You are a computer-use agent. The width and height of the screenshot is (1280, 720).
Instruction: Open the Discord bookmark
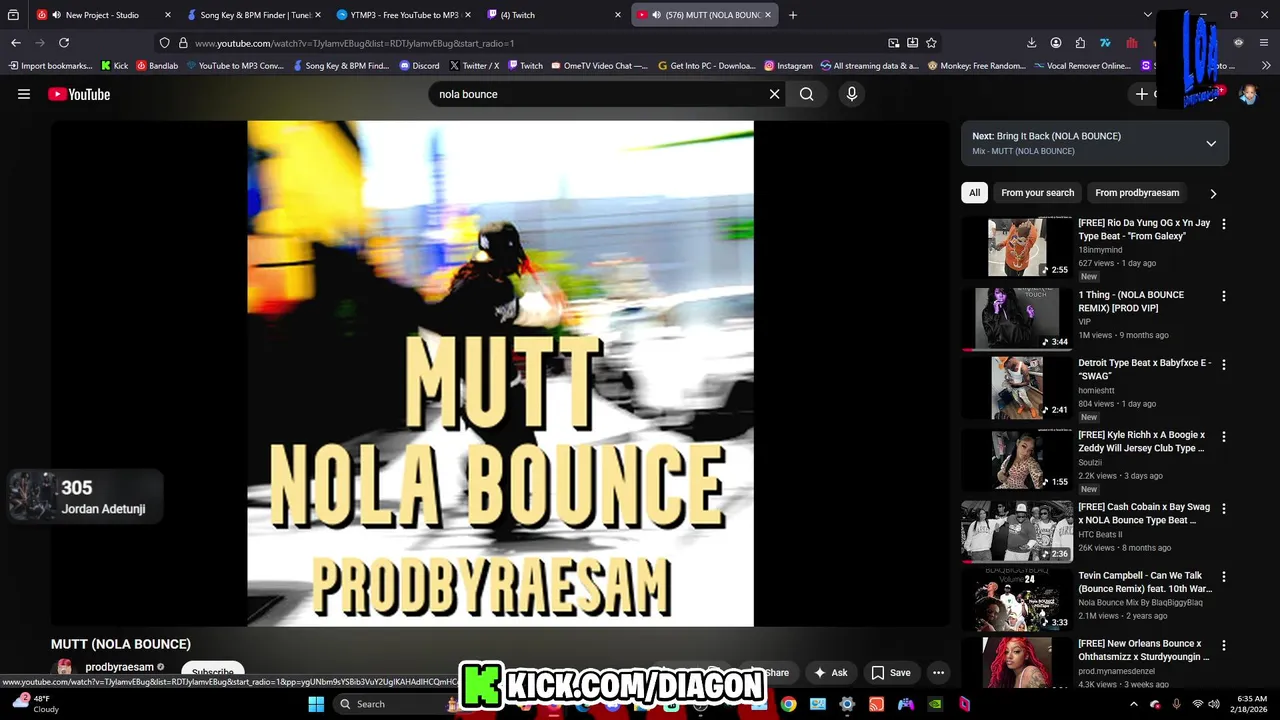tap(419, 66)
